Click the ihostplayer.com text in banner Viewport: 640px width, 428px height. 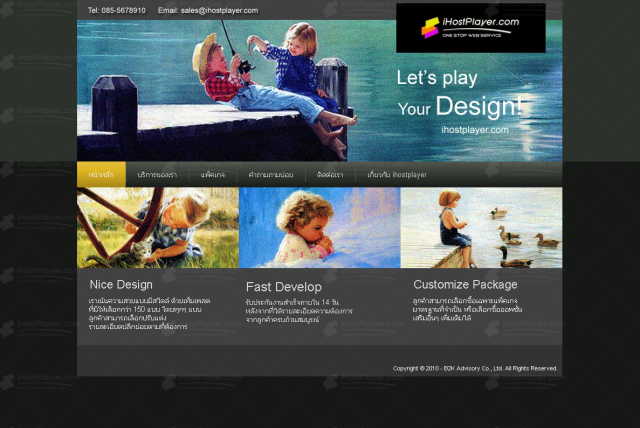pos(475,130)
